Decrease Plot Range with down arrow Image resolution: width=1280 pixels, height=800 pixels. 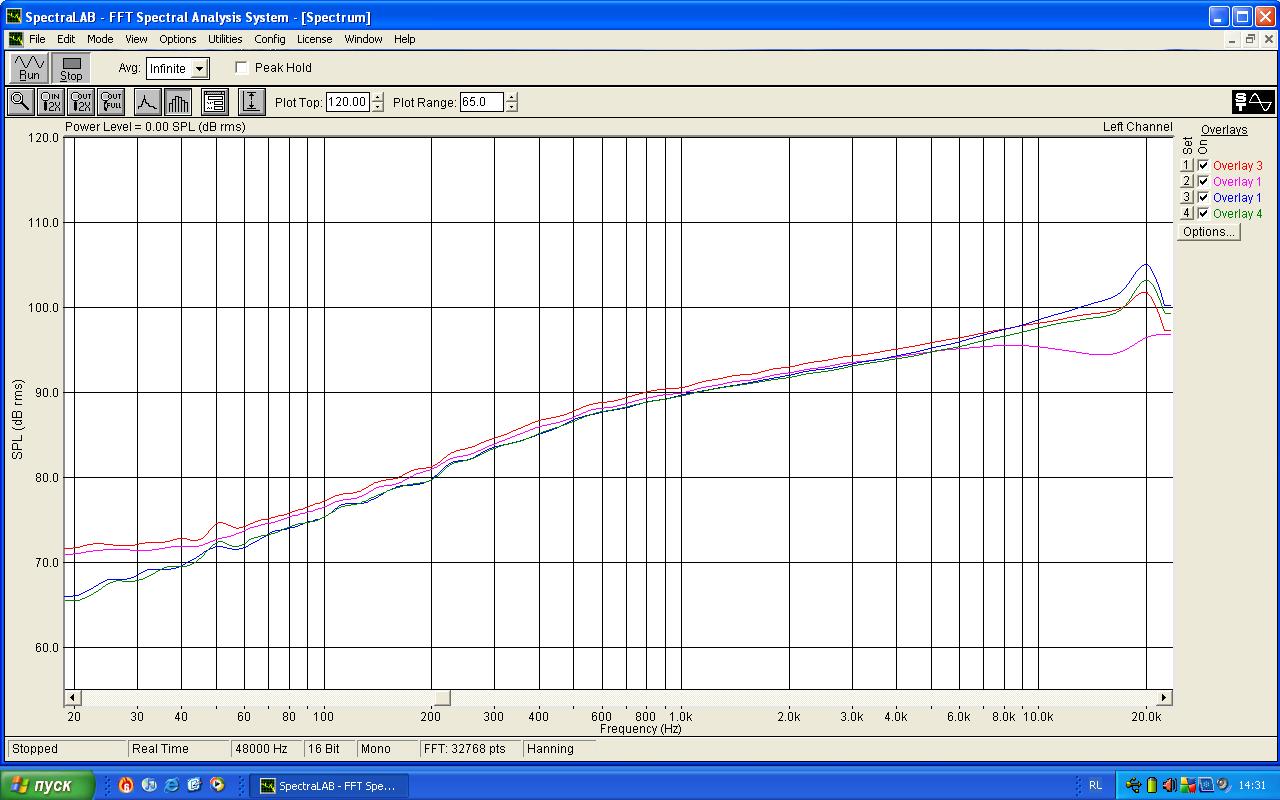point(512,107)
